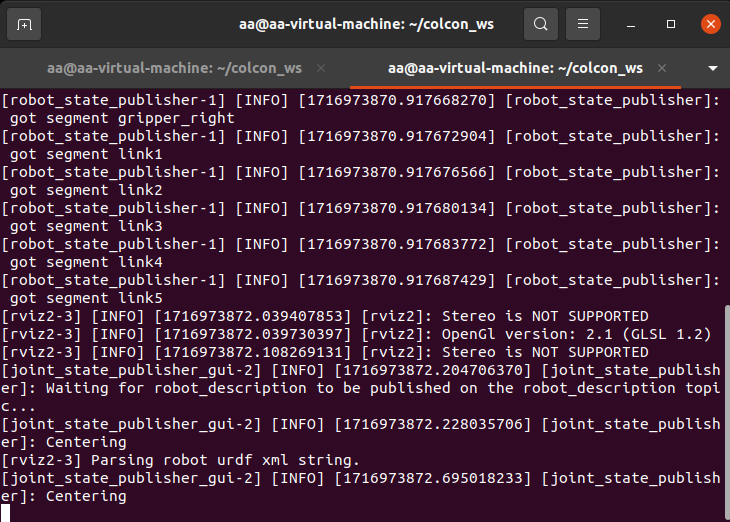Close the first terminal tab

[321, 68]
